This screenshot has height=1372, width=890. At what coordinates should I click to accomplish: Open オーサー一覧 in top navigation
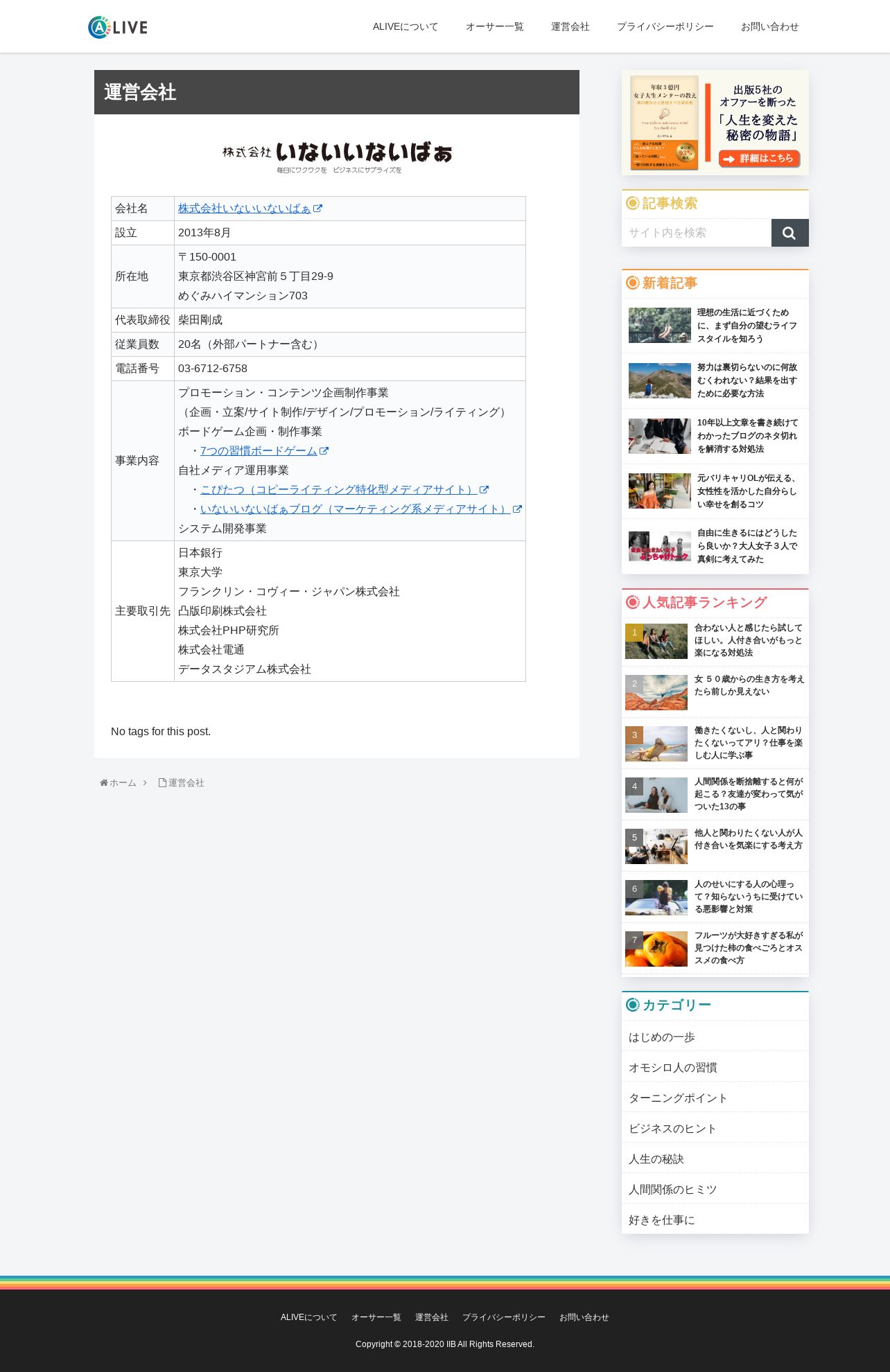495,27
